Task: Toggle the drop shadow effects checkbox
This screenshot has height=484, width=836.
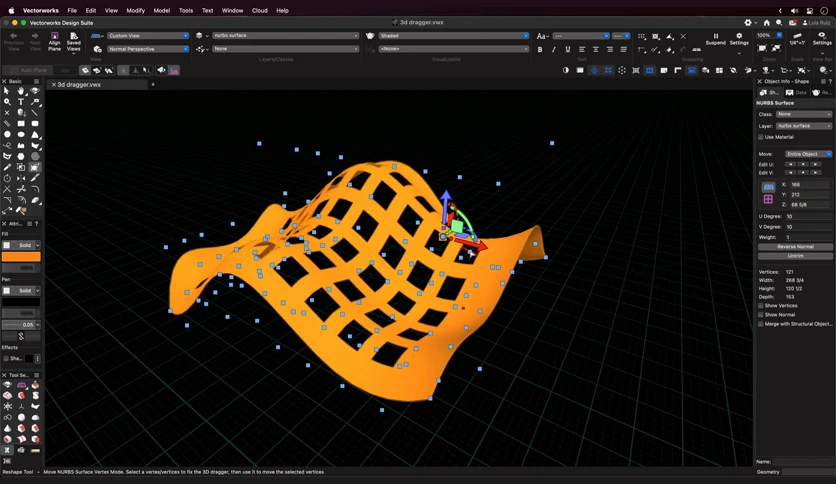Action: pos(6,359)
